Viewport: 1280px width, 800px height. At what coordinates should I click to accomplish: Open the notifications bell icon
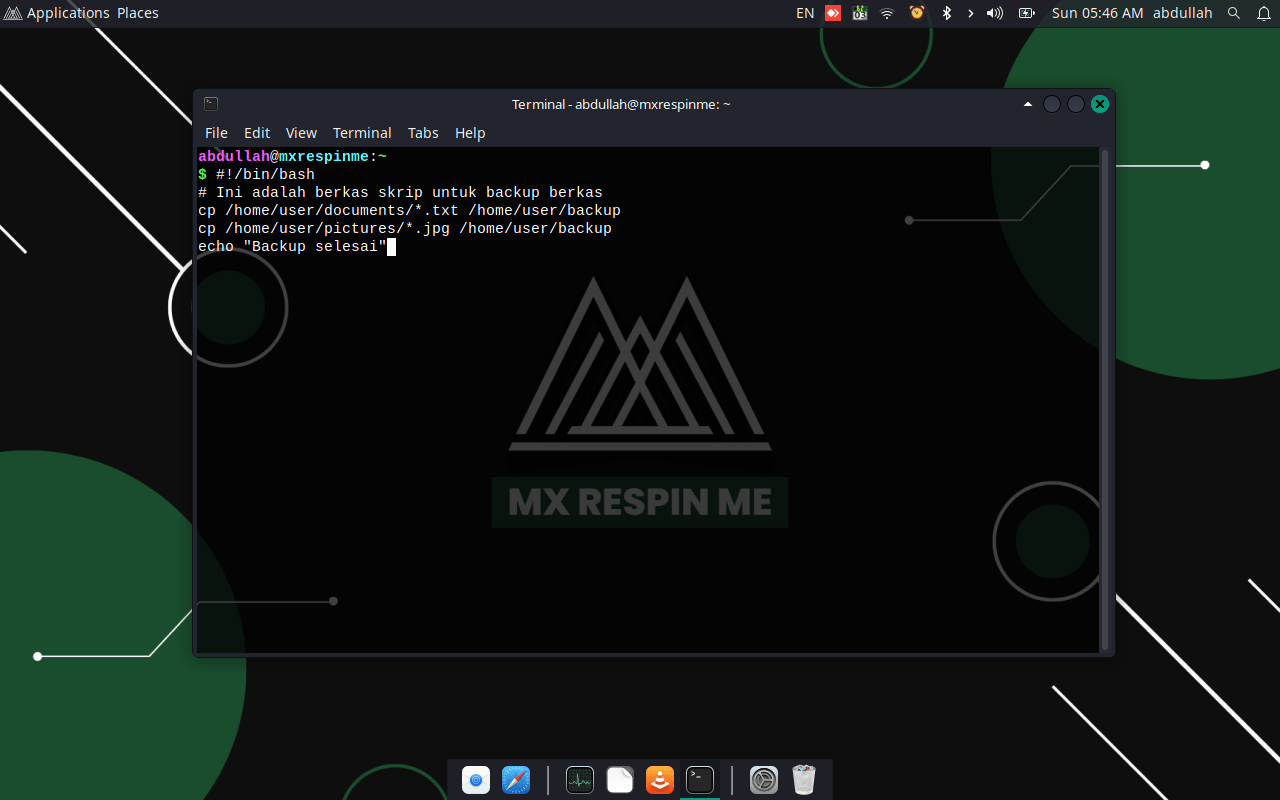click(x=1264, y=13)
